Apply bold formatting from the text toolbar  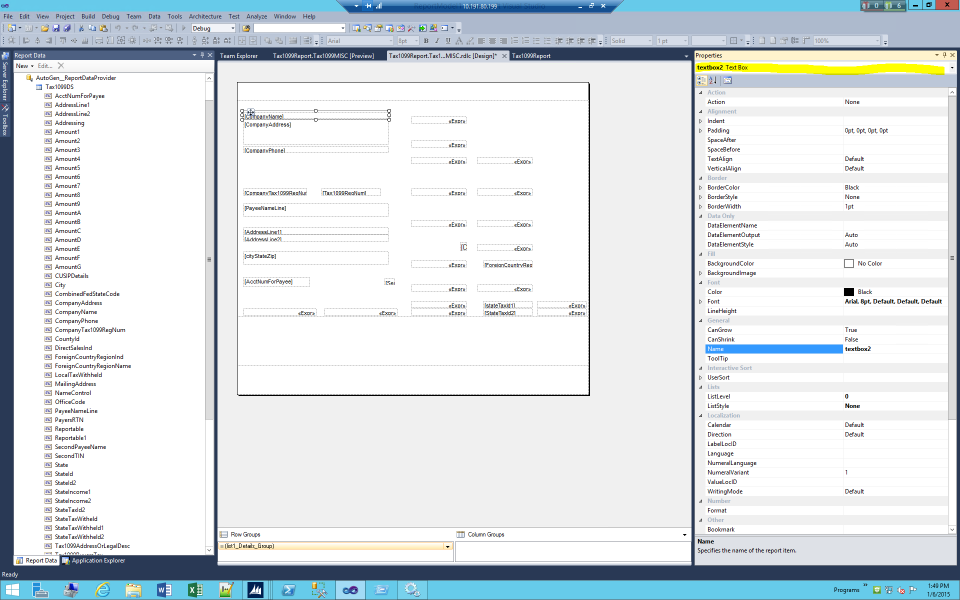424,41
